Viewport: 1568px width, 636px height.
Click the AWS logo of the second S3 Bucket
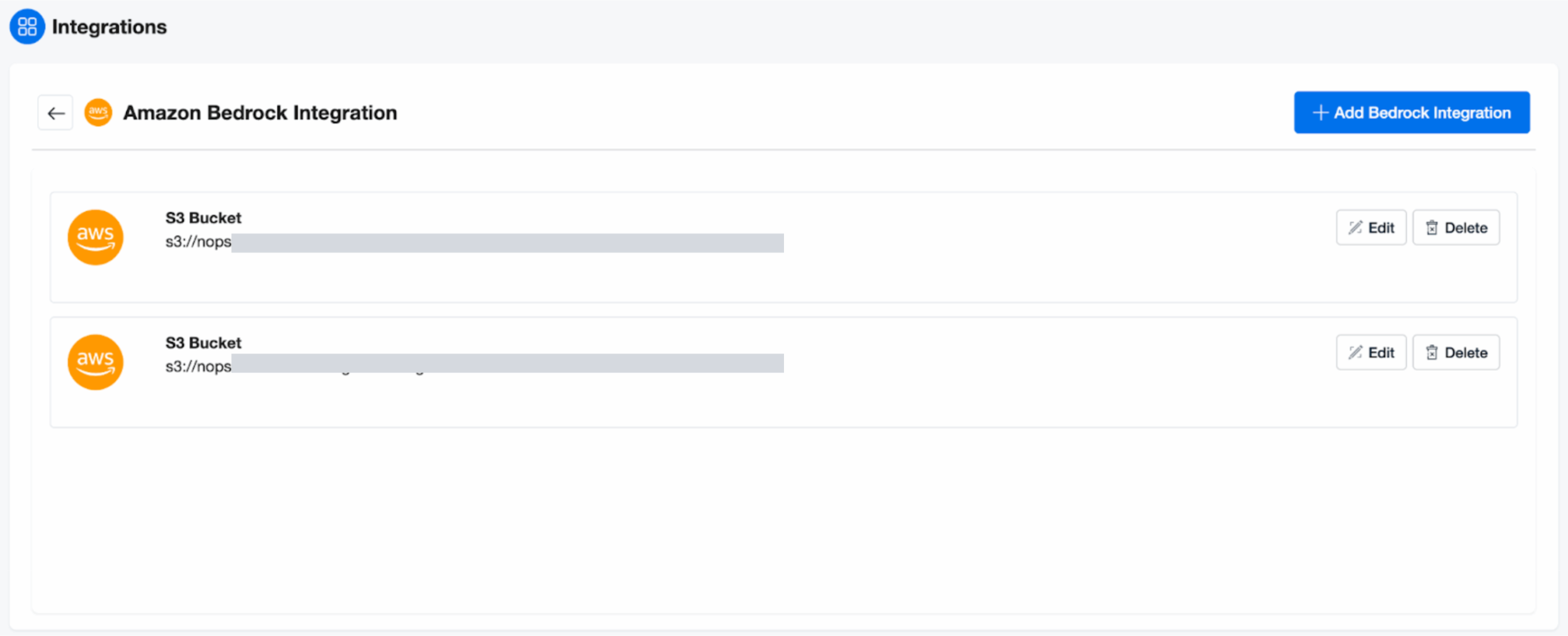tap(96, 362)
